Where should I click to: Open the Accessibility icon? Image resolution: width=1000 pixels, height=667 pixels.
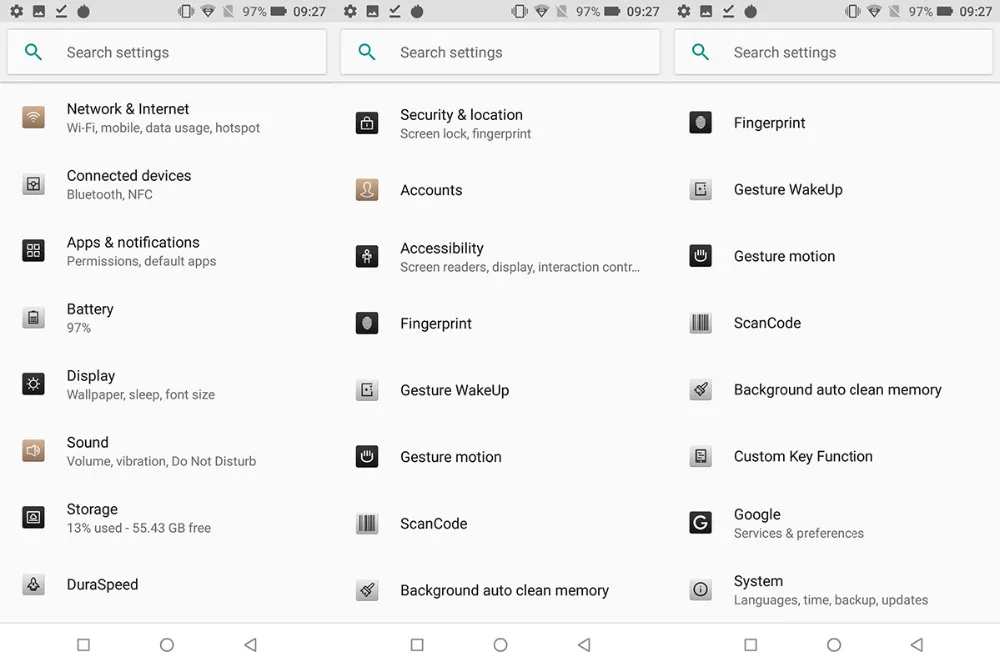367,256
